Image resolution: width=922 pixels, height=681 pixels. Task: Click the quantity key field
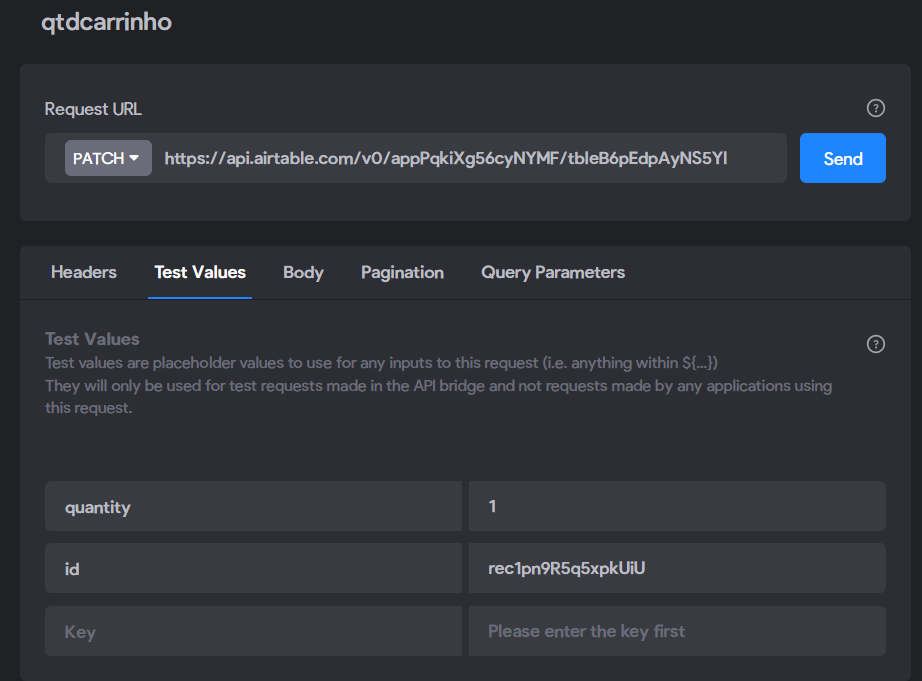click(x=253, y=506)
